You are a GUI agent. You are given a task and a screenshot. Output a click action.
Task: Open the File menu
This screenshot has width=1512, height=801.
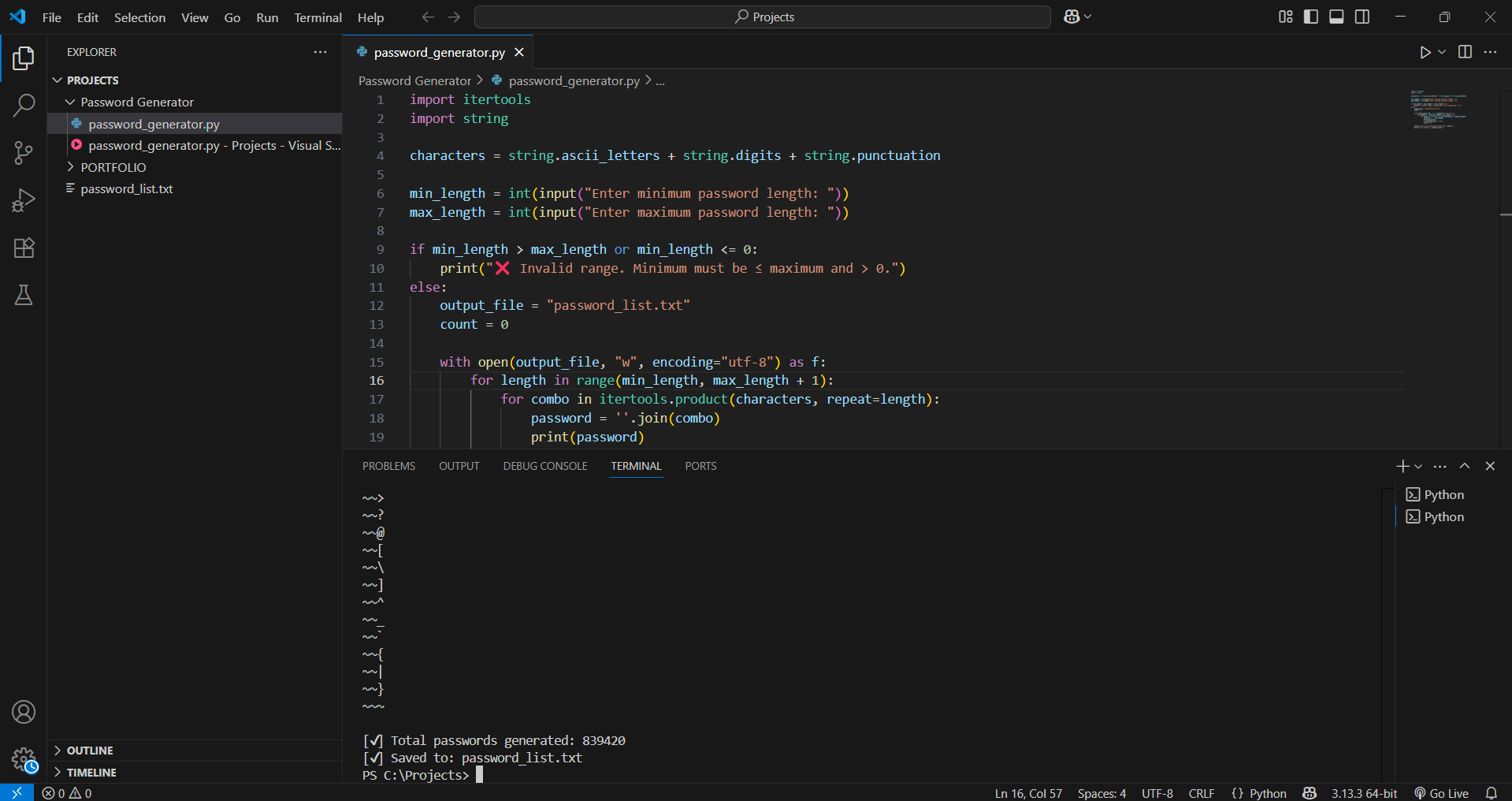51,17
